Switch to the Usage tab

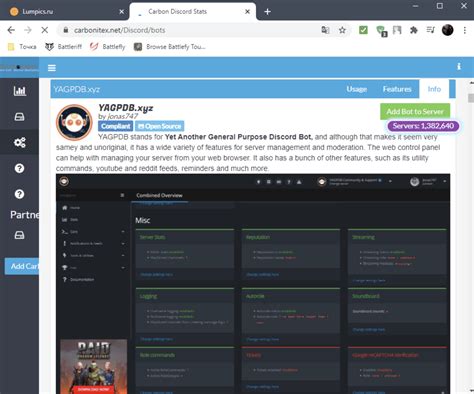357,89
